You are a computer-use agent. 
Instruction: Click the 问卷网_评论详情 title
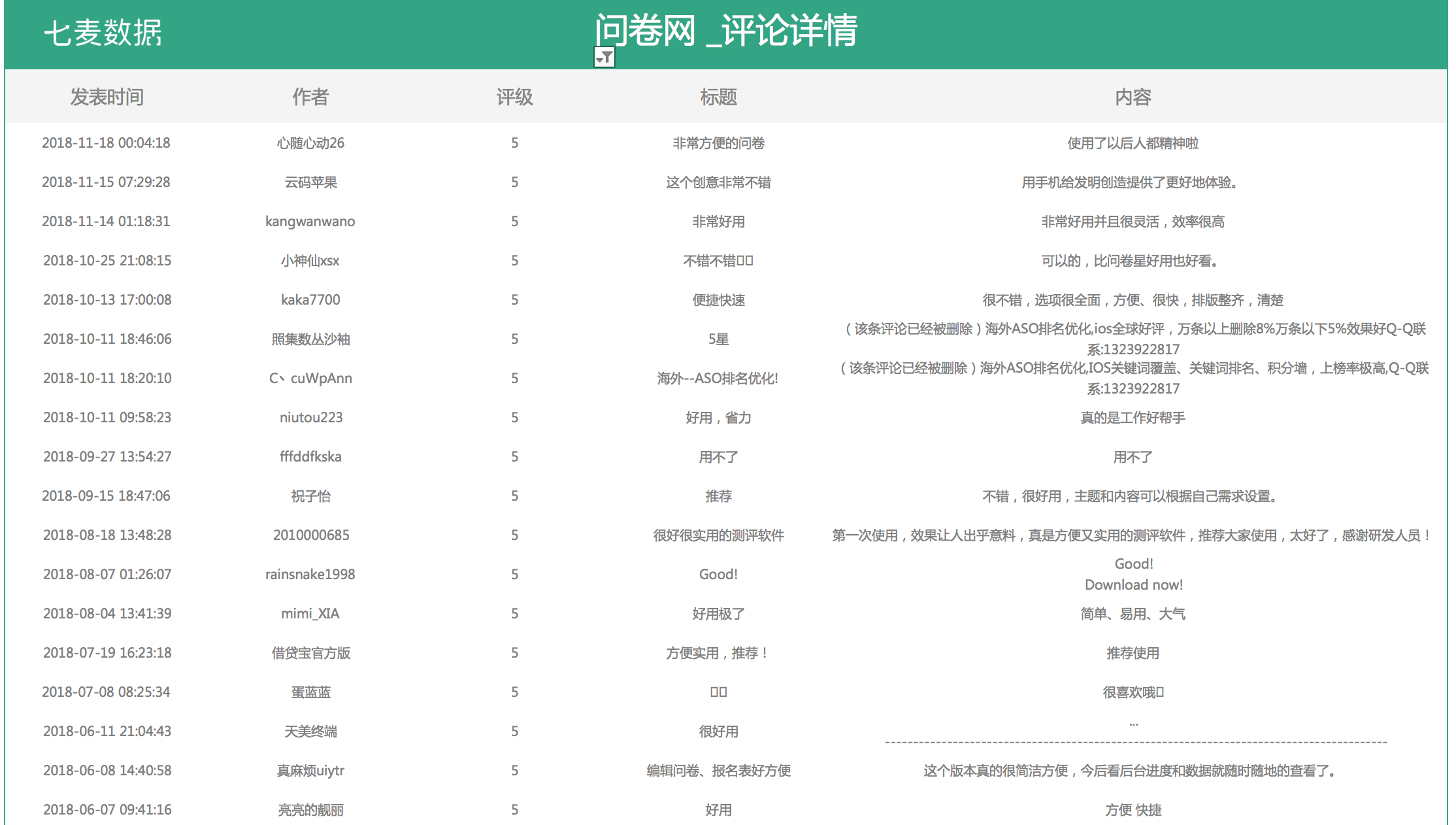725,30
